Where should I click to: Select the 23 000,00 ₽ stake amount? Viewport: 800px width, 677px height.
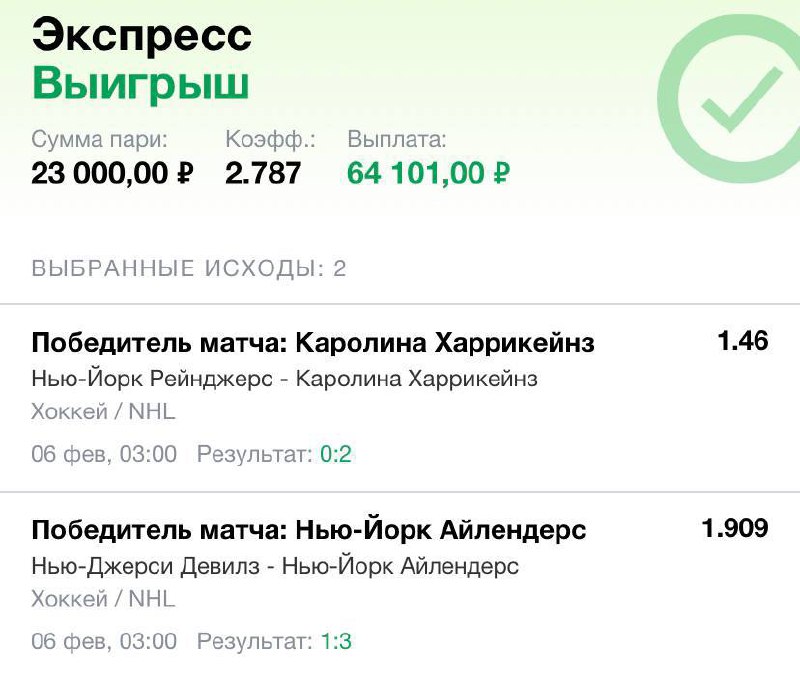coord(112,173)
